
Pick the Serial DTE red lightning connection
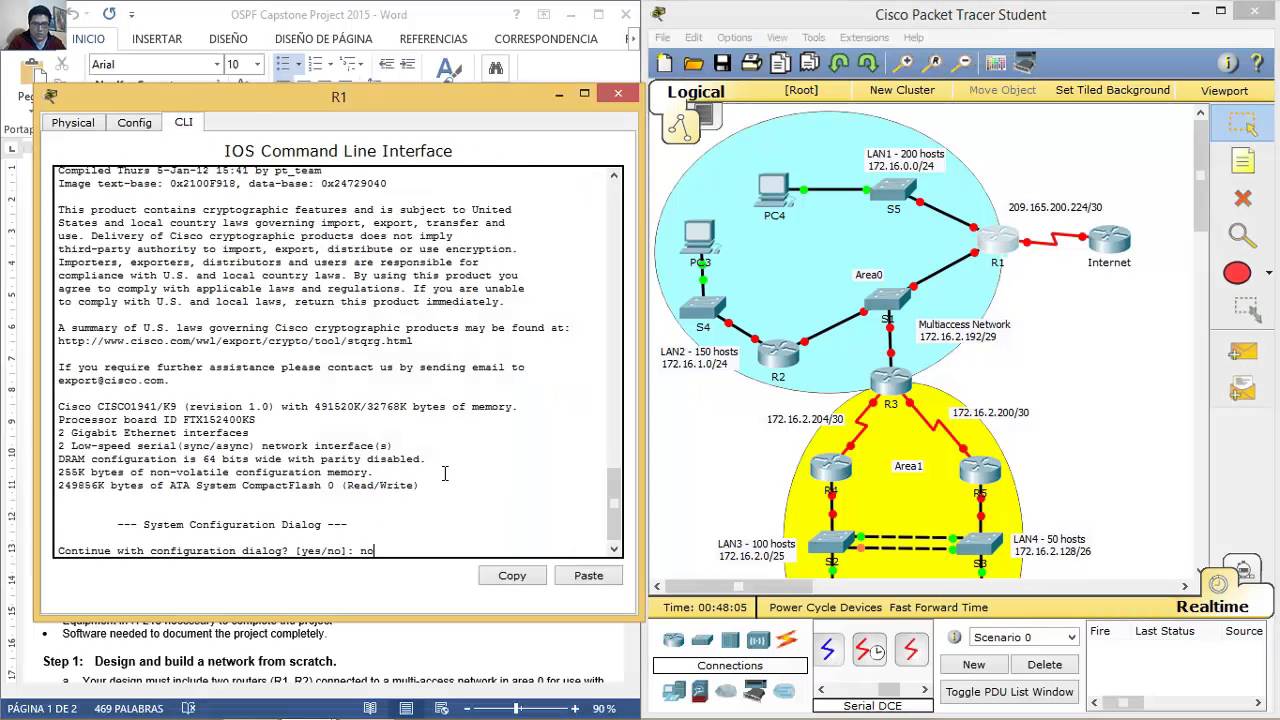(910, 650)
